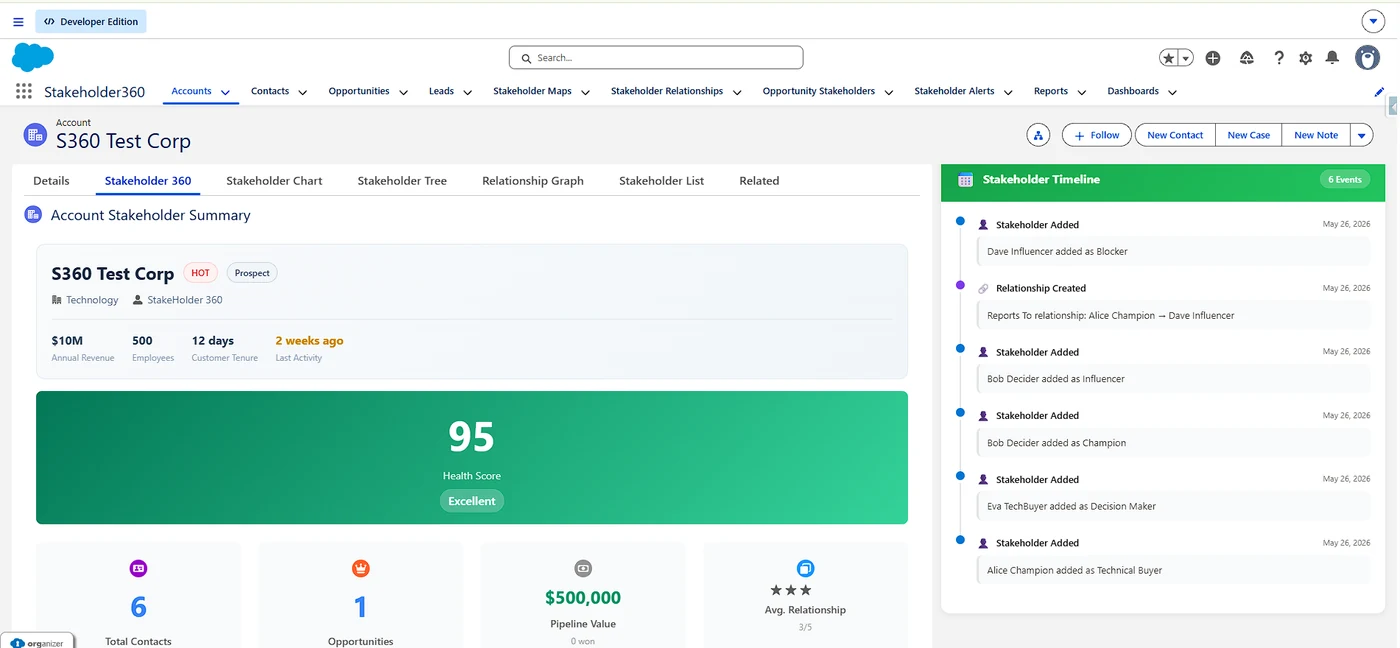The image size is (1400, 648).
Task: Open the Trailhead guidance icon
Action: 1246,58
